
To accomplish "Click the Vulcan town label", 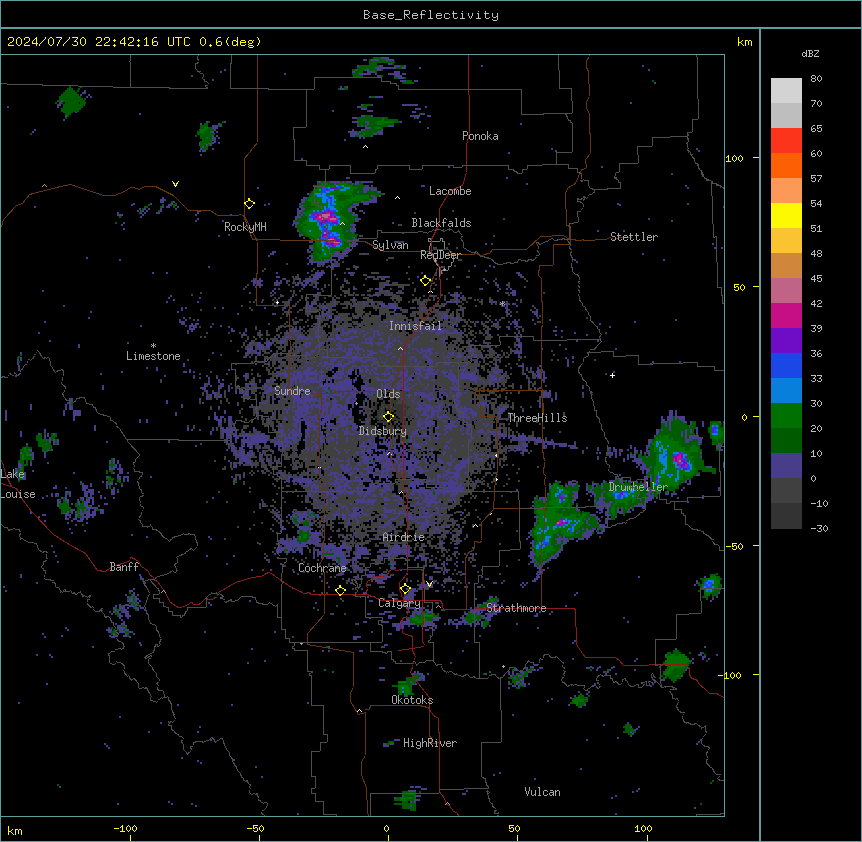I will tap(542, 792).
